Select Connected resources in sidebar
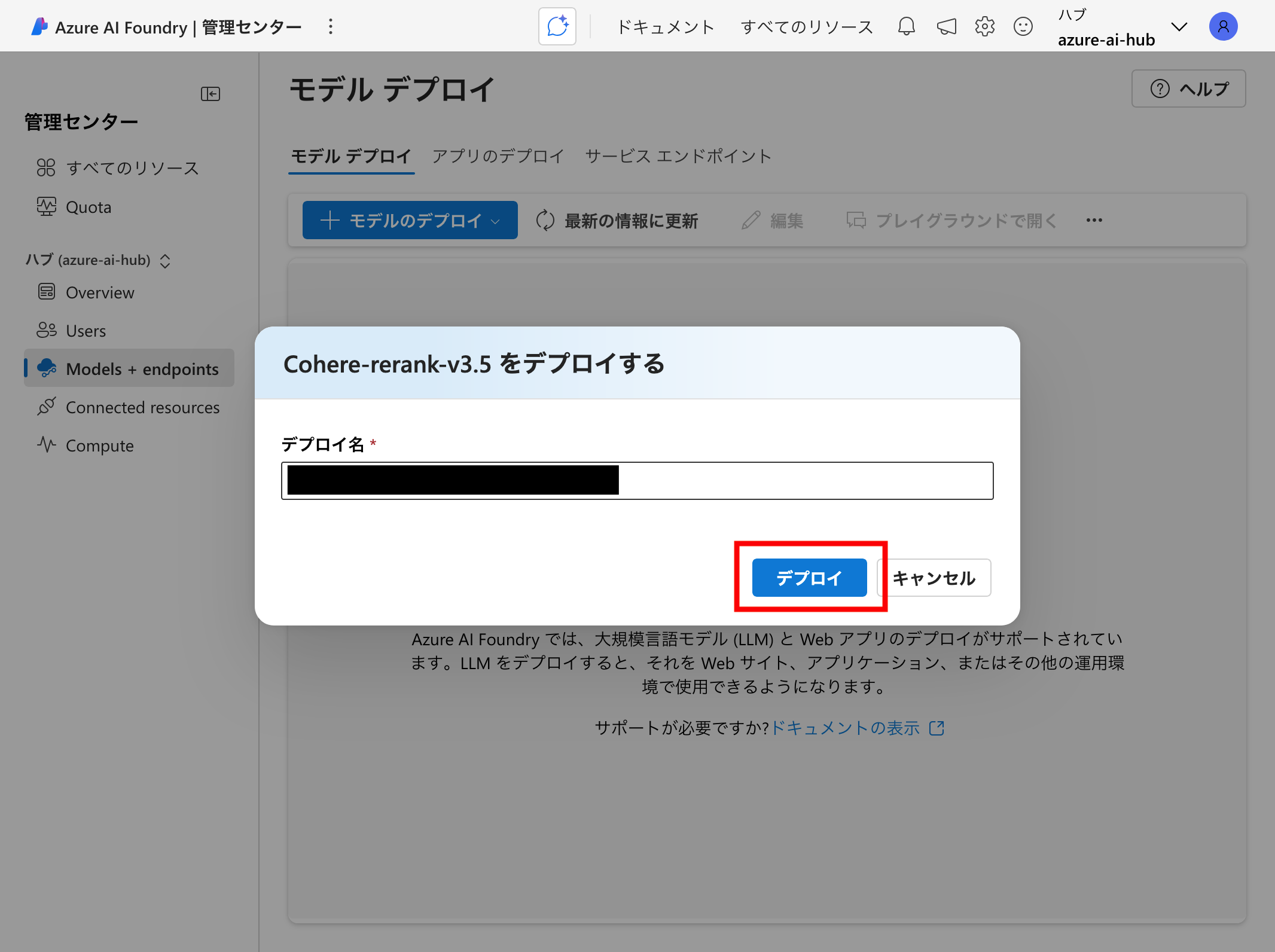 click(142, 407)
